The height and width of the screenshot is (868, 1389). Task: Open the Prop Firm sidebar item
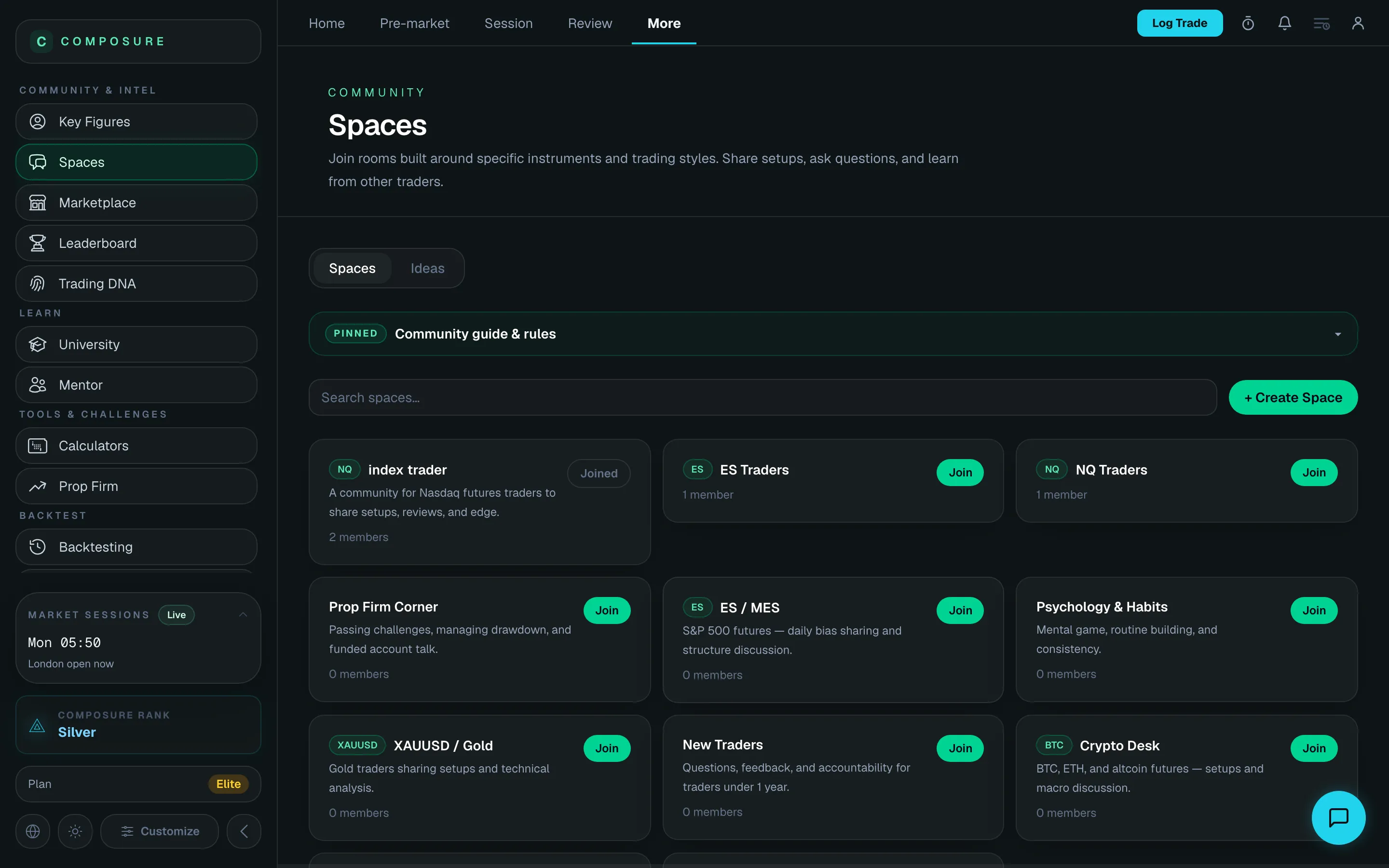click(136, 486)
